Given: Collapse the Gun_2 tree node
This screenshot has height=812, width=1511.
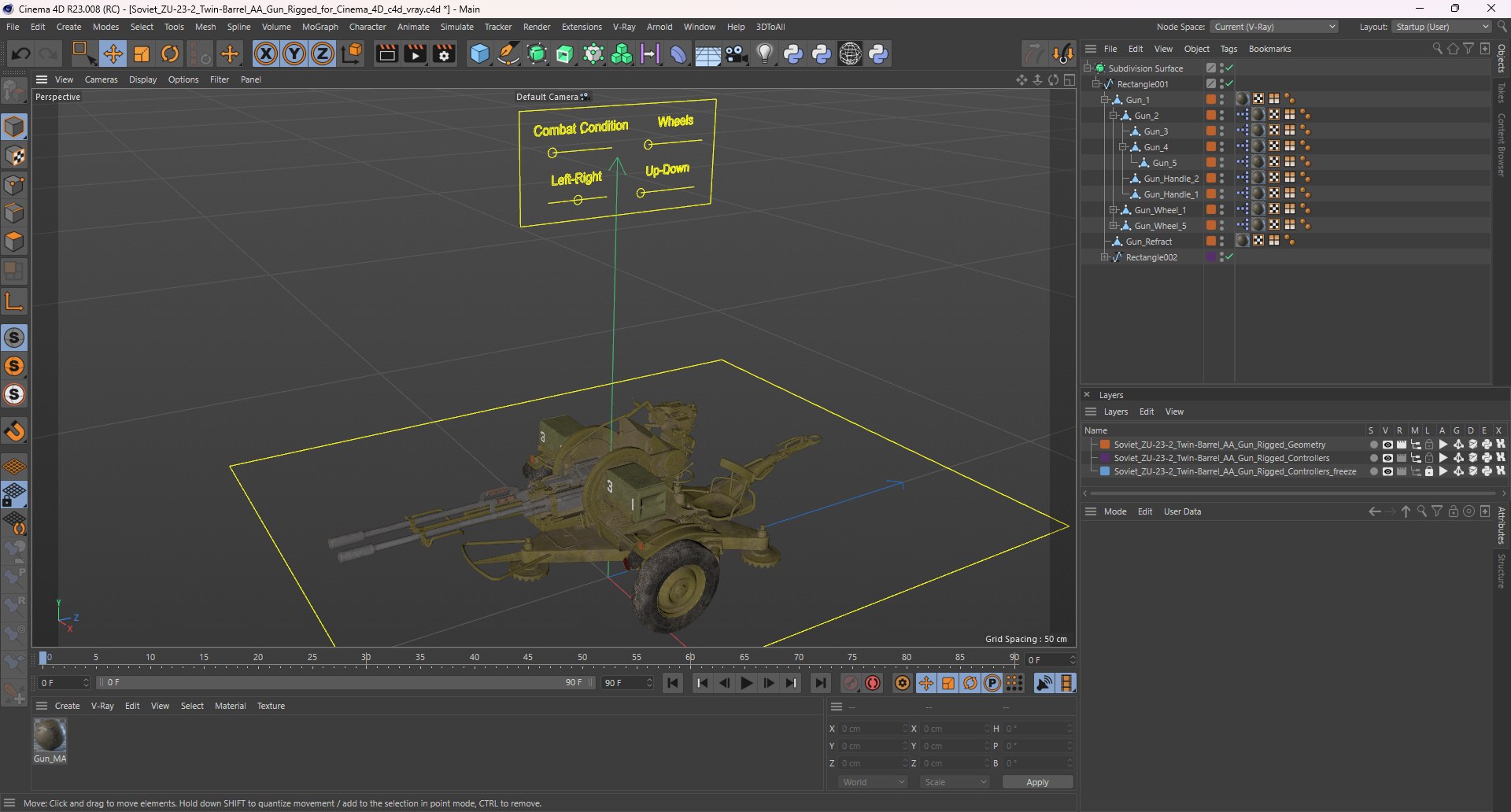Looking at the screenshot, I should point(1114,116).
